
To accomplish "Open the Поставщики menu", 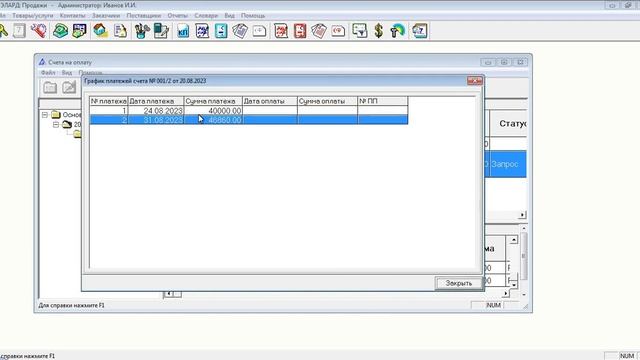I will point(144,16).
